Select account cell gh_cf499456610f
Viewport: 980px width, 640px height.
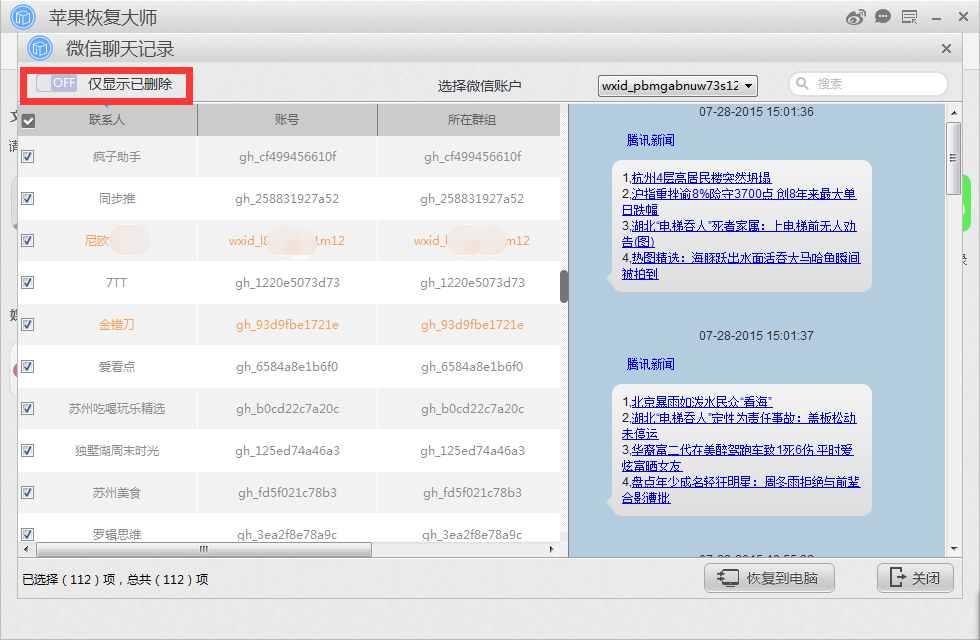[x=288, y=156]
